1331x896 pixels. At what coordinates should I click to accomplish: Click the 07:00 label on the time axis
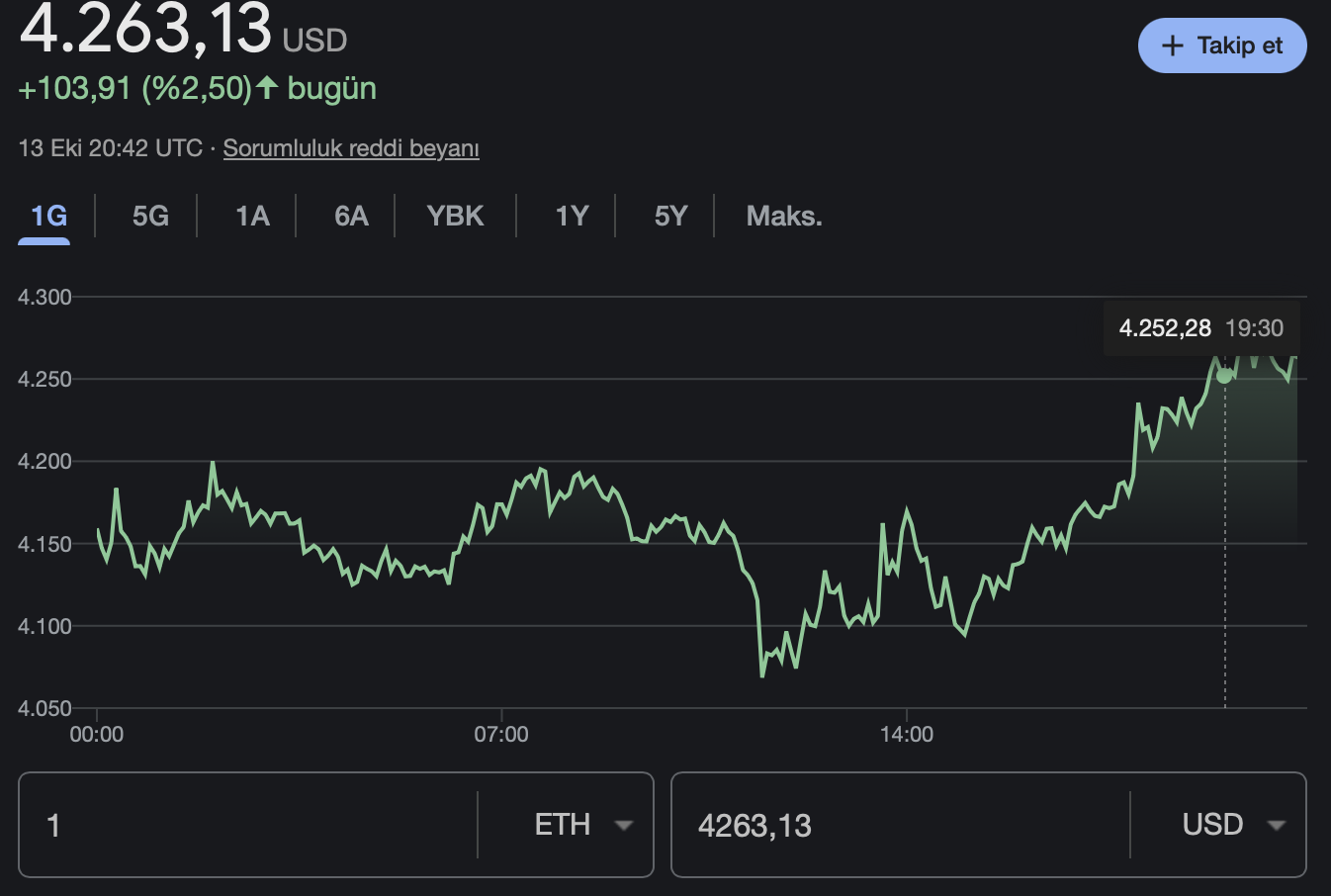501,735
